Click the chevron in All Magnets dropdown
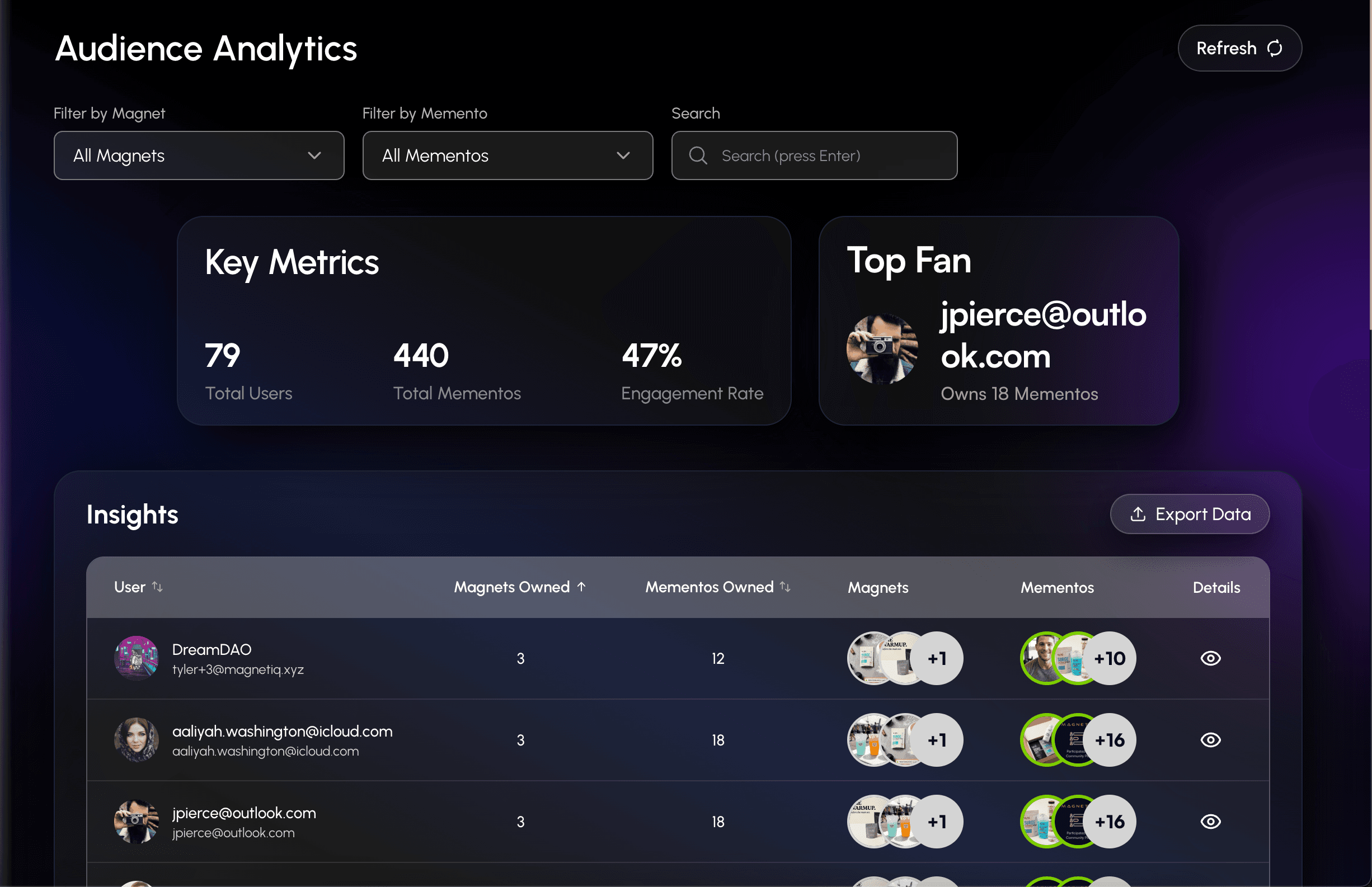The height and width of the screenshot is (887, 1372). [314, 155]
